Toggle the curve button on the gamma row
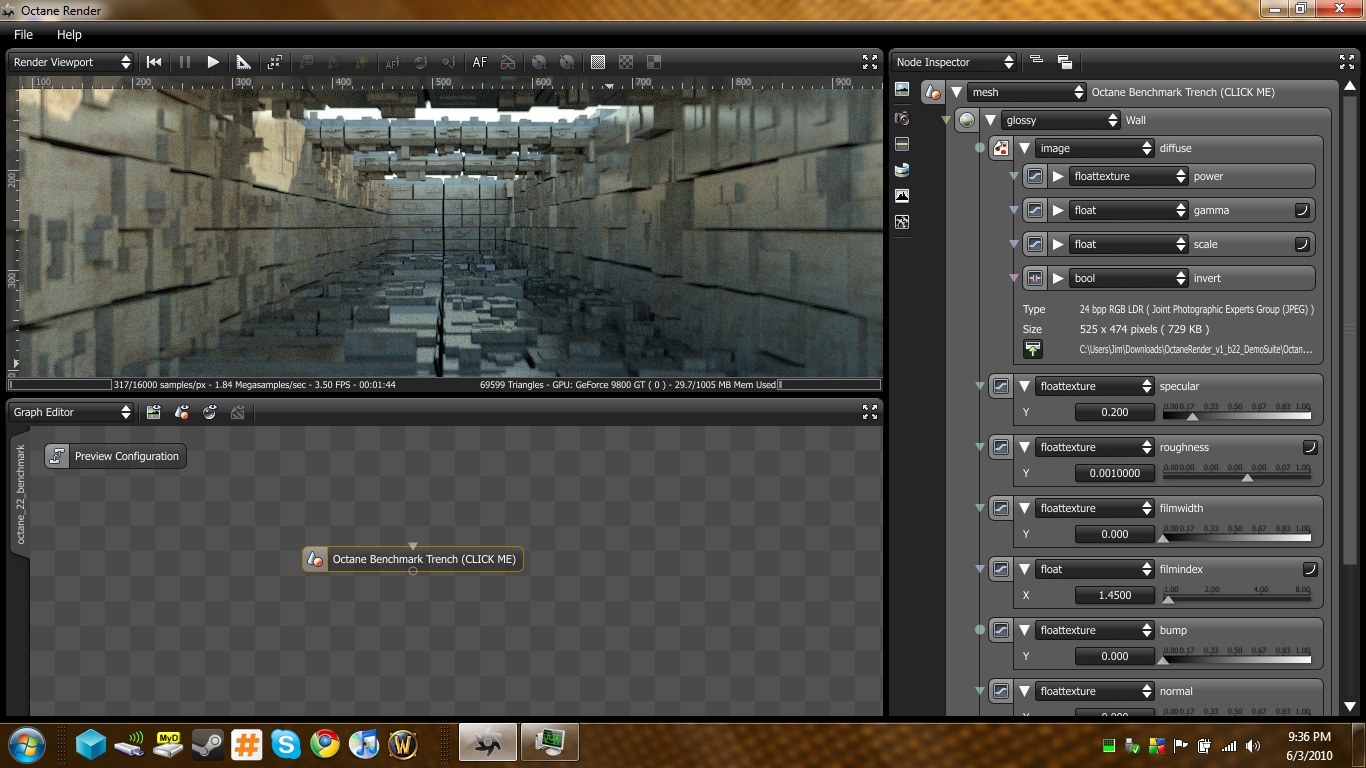This screenshot has width=1366, height=768. click(x=1302, y=210)
